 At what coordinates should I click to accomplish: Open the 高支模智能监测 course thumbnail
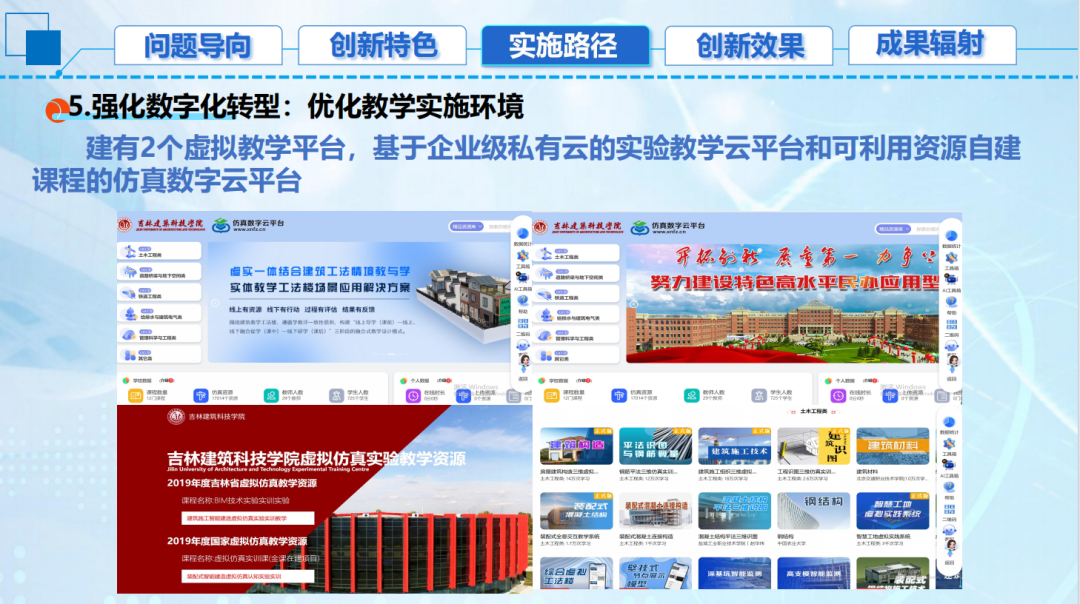pos(813,574)
